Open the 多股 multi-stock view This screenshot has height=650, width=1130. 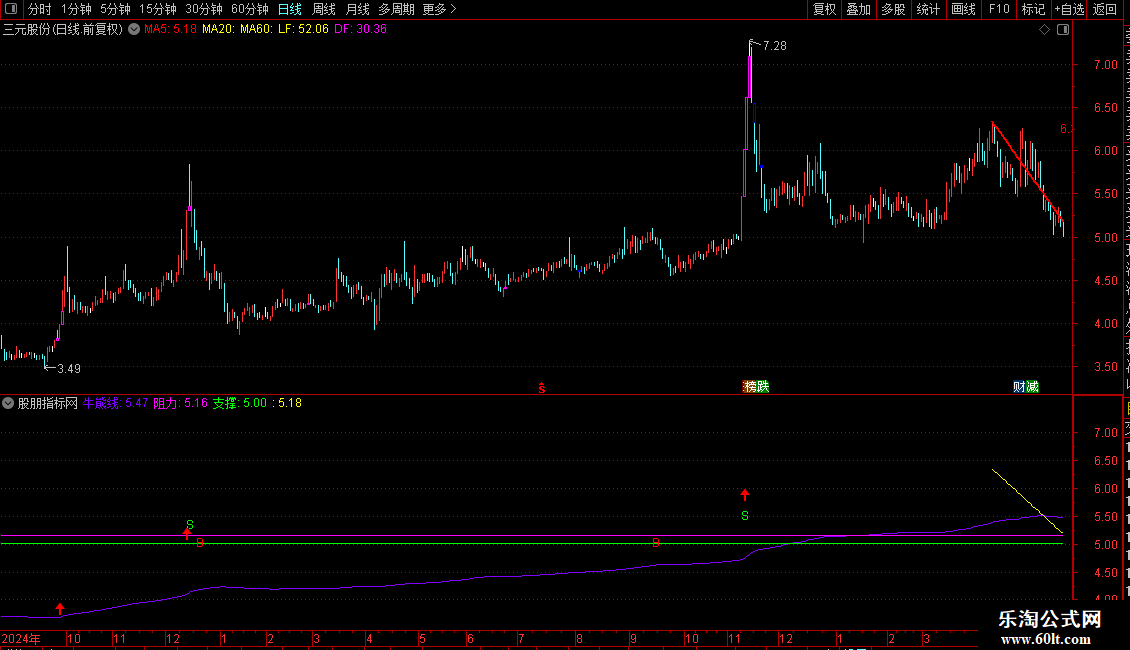(893, 9)
